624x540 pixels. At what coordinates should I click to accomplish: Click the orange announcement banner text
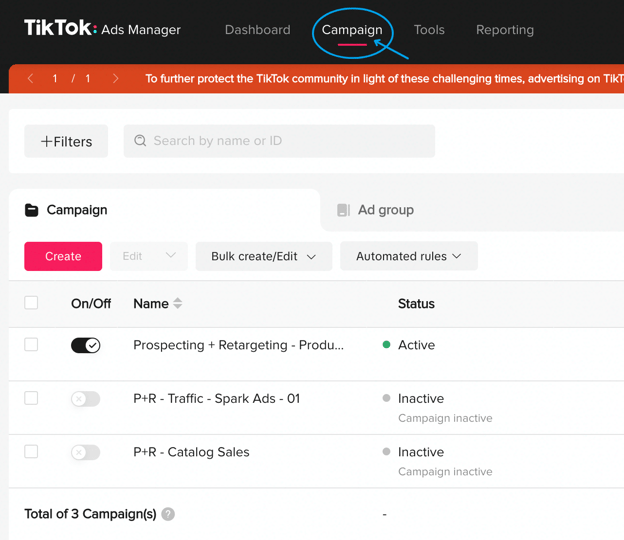[x=384, y=78]
